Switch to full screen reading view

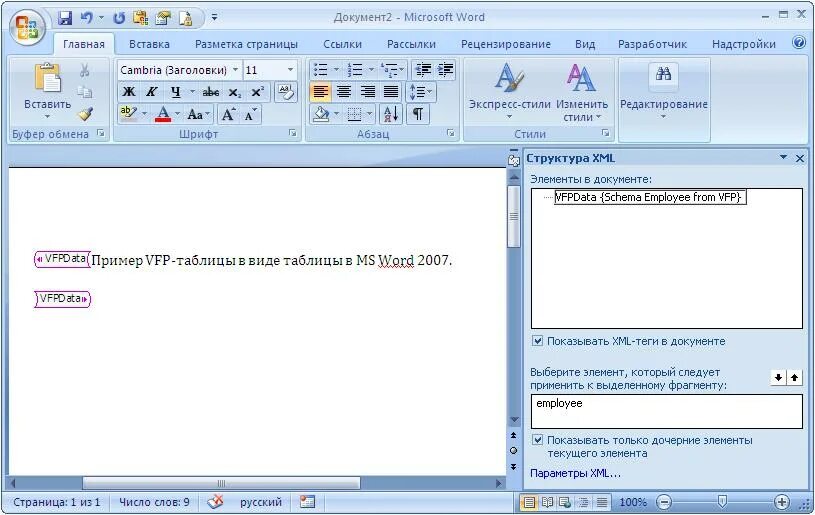click(x=547, y=503)
